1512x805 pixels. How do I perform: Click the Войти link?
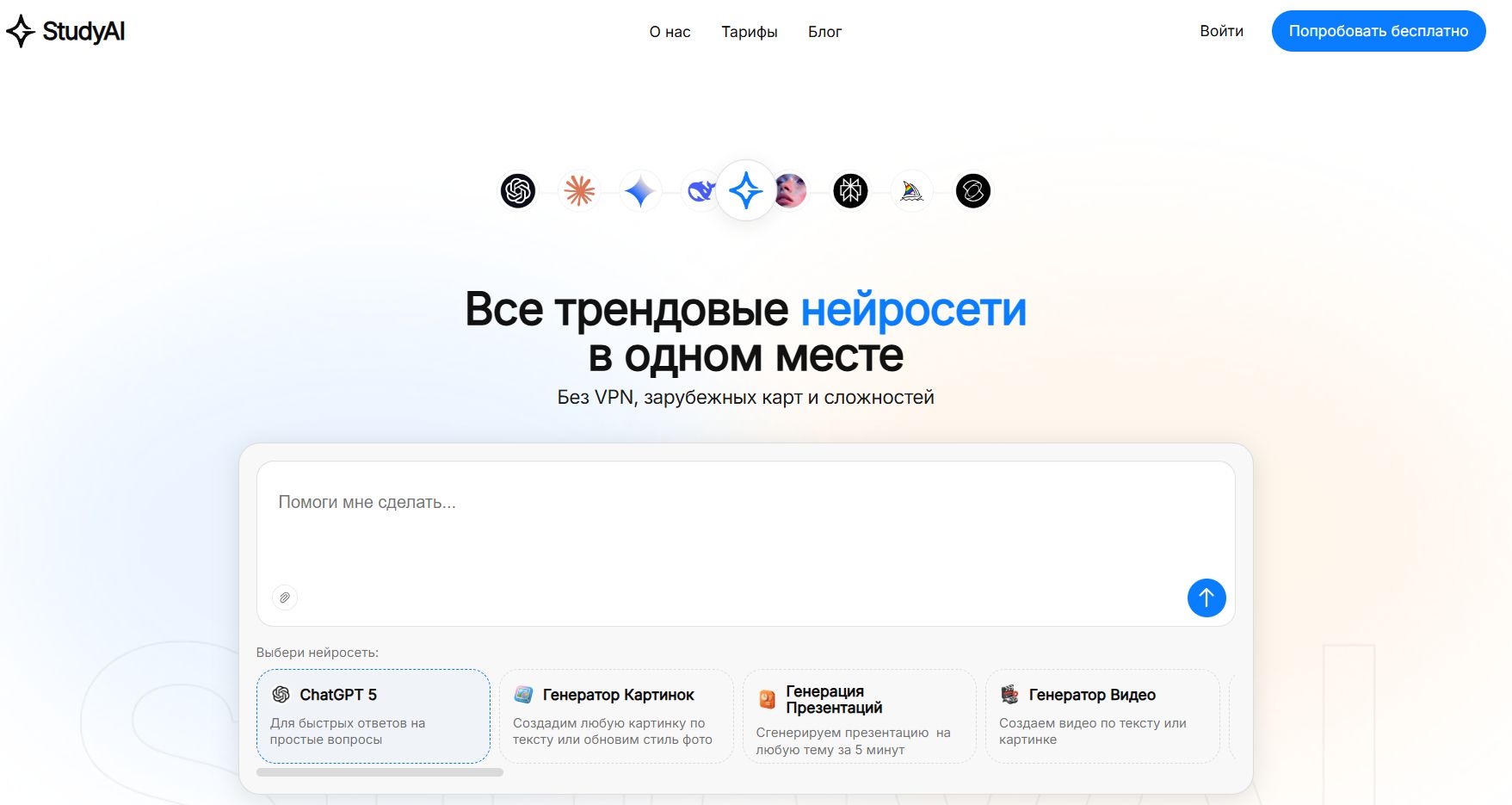tap(1220, 31)
